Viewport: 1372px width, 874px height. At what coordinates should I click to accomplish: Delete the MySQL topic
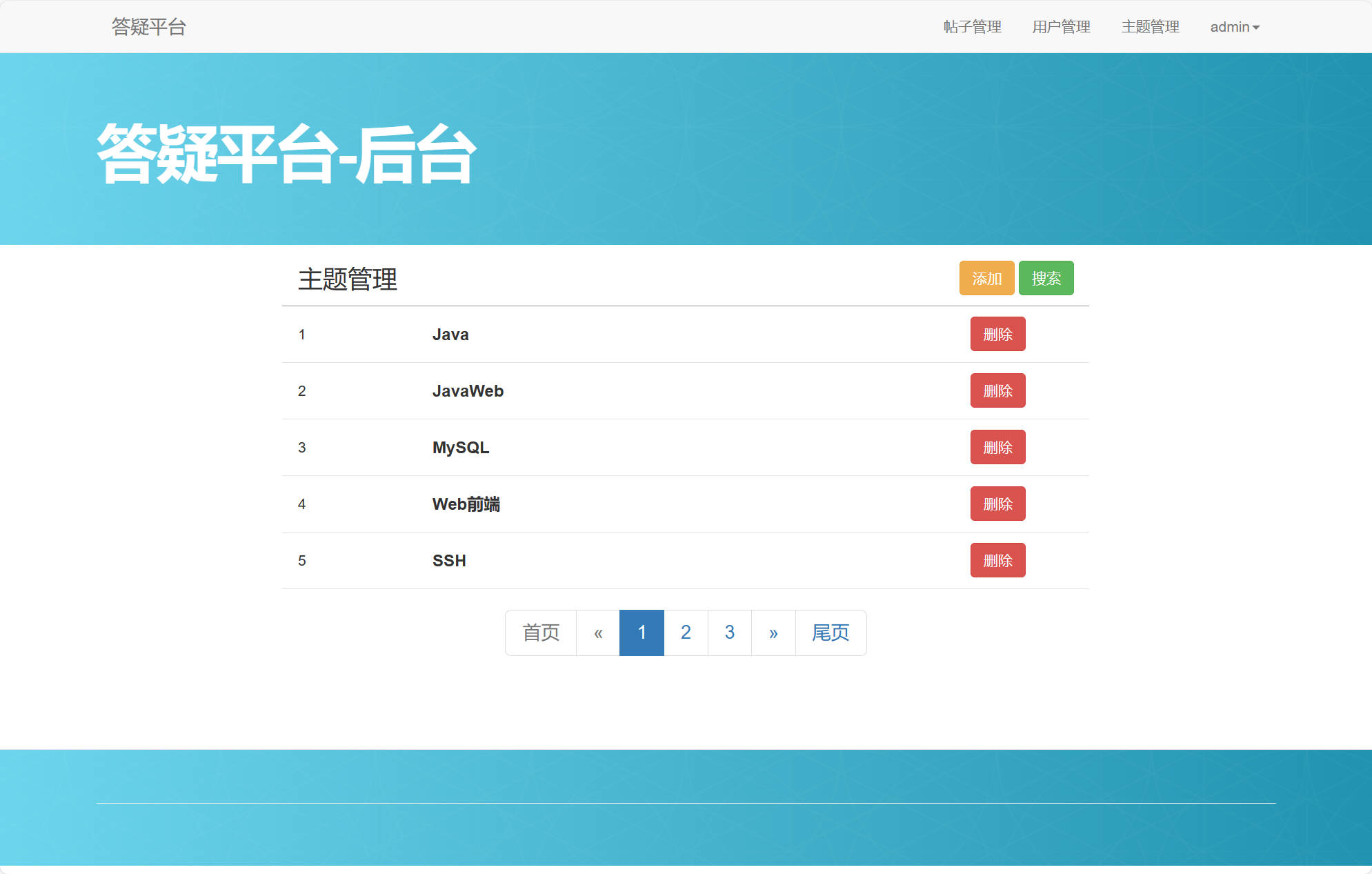(x=997, y=447)
